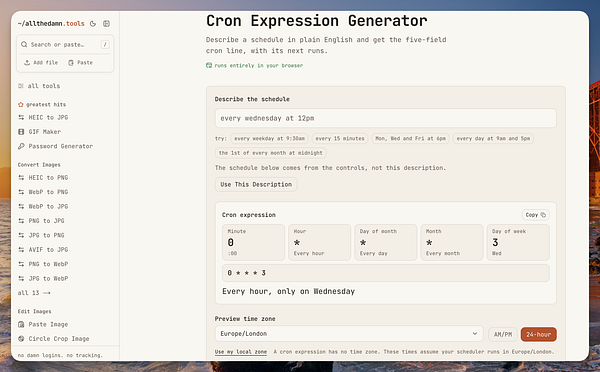The height and width of the screenshot is (372, 600).
Task: Try 'every day at 9am and 5pm' suggestion
Action: [493, 139]
